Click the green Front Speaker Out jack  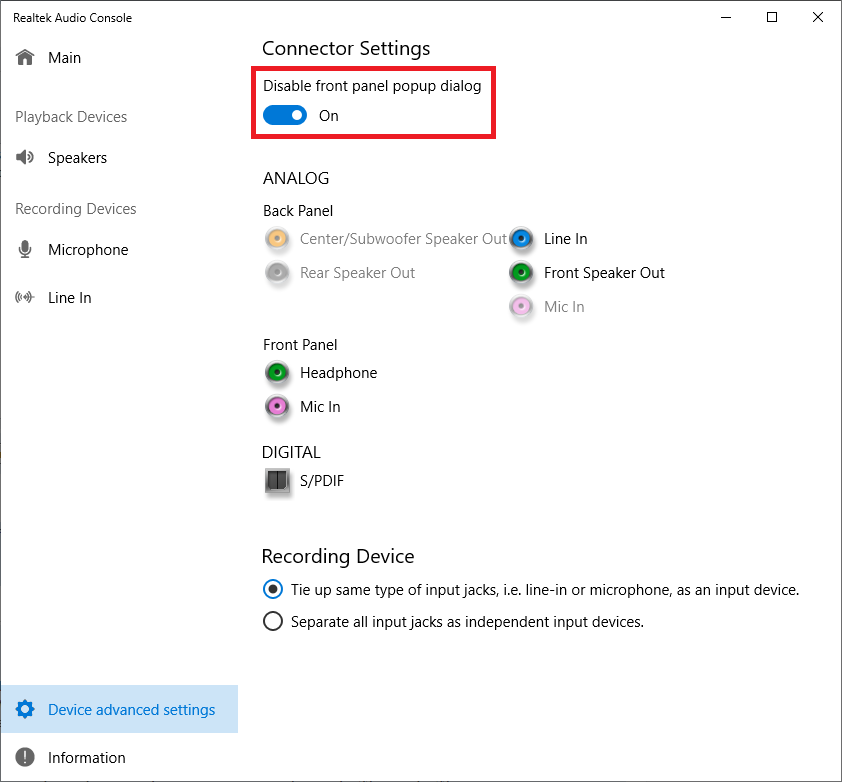coord(521,273)
